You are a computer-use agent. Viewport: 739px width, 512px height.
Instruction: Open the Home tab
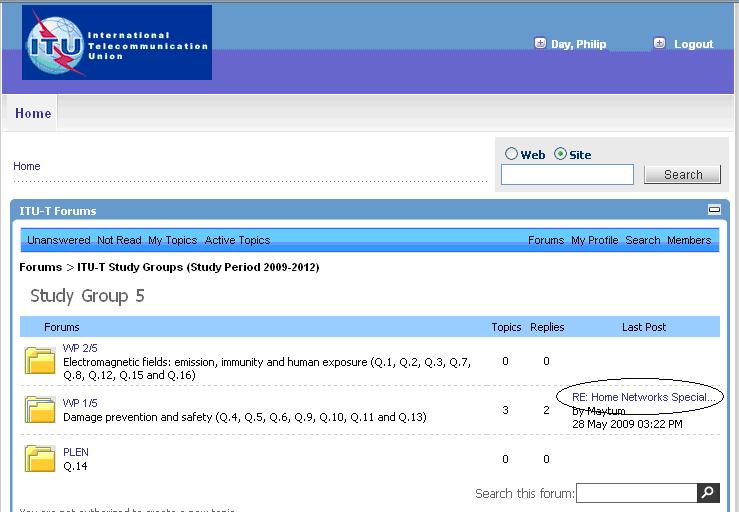tap(33, 113)
